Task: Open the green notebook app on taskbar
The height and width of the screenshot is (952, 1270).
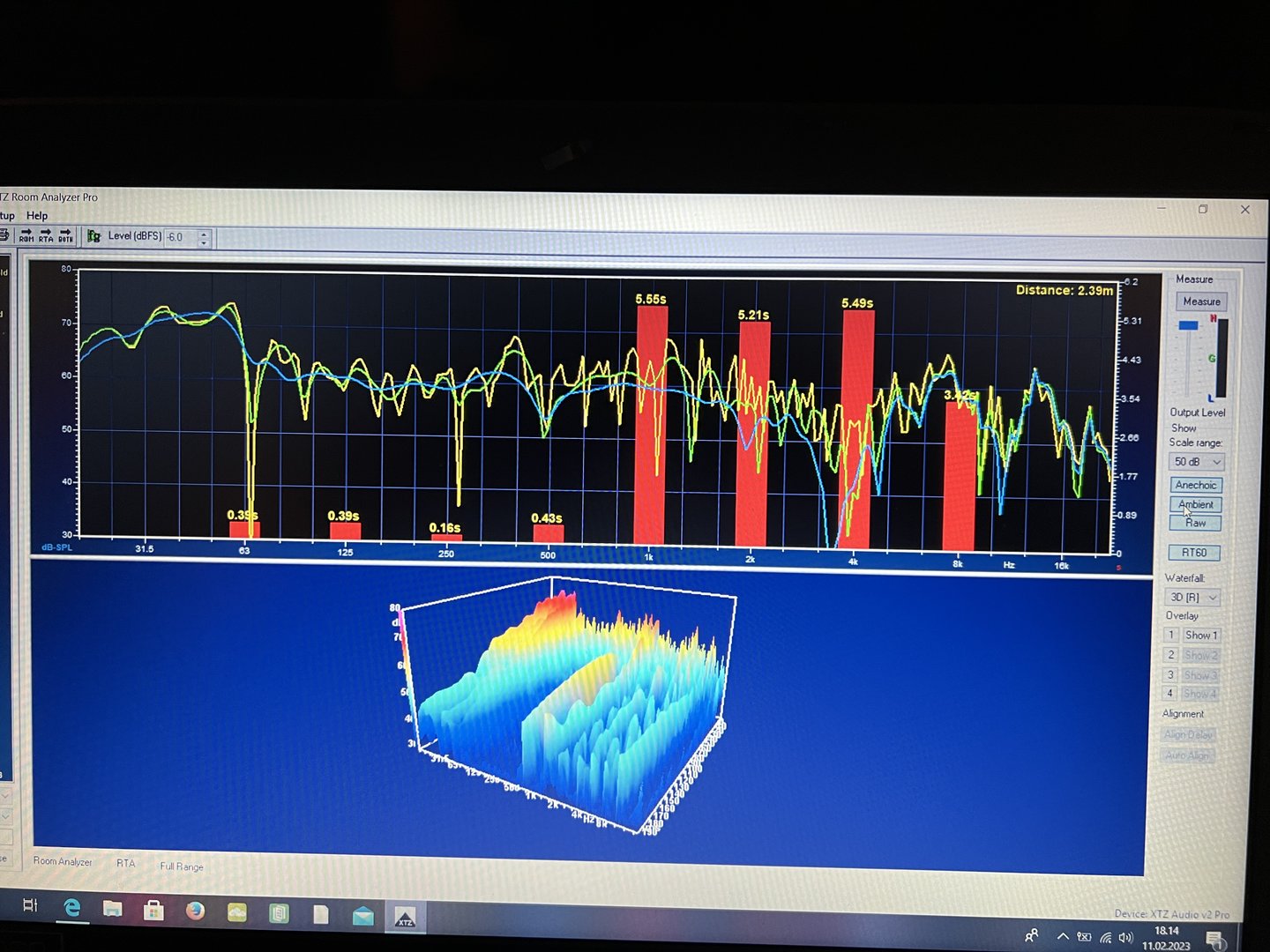Action: click(279, 913)
